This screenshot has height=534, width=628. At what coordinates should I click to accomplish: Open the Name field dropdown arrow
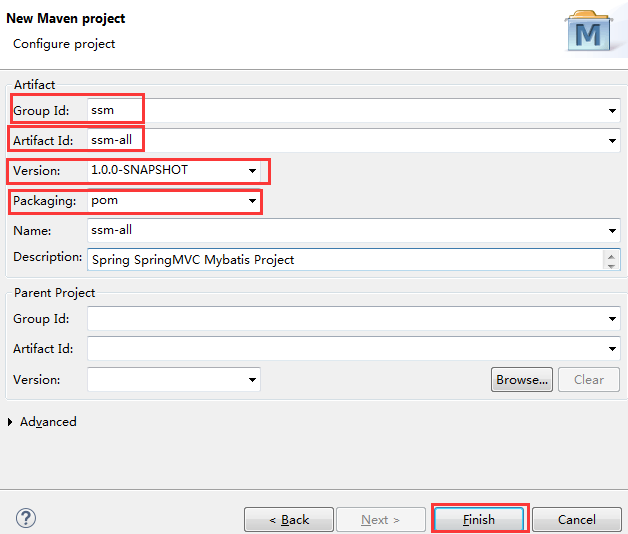[612, 231]
